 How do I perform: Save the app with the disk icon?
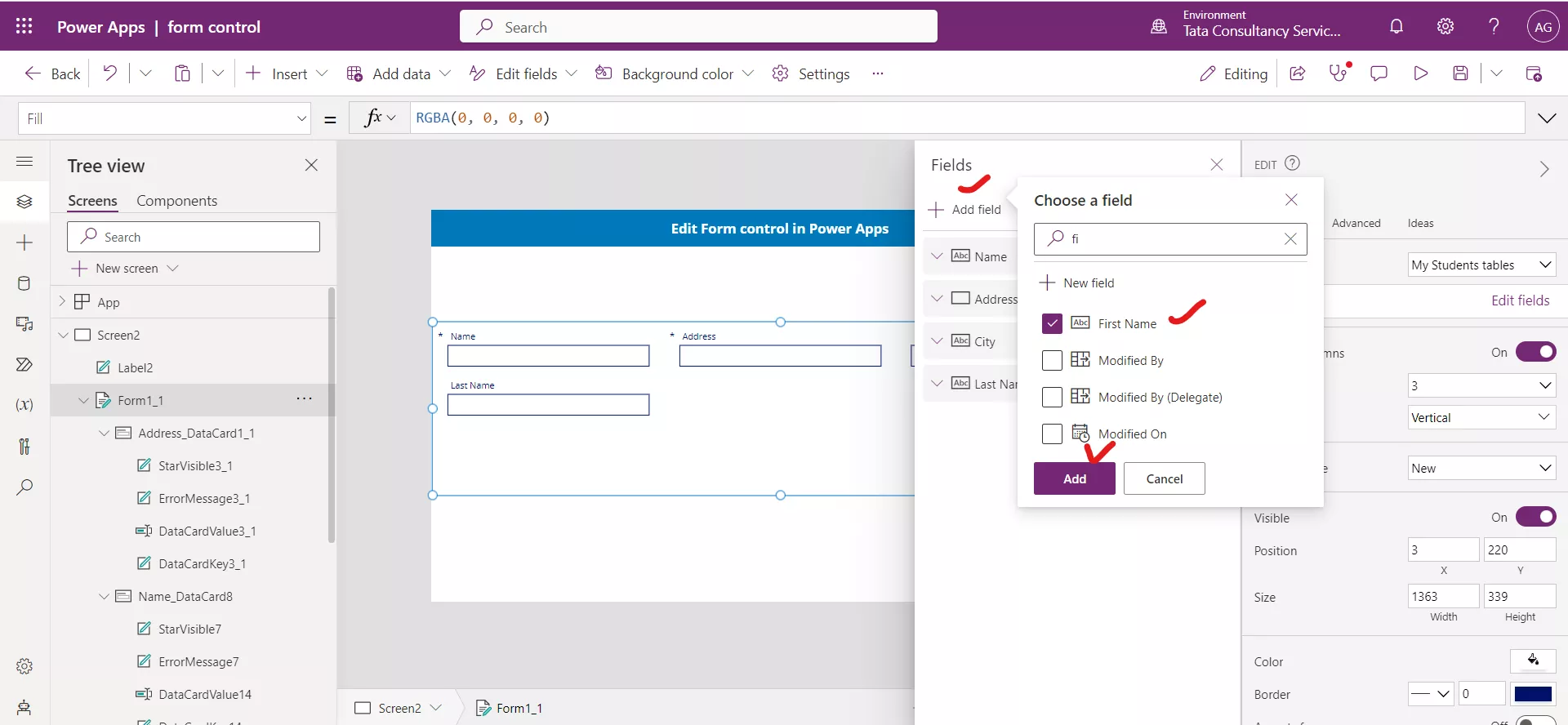pos(1460,73)
